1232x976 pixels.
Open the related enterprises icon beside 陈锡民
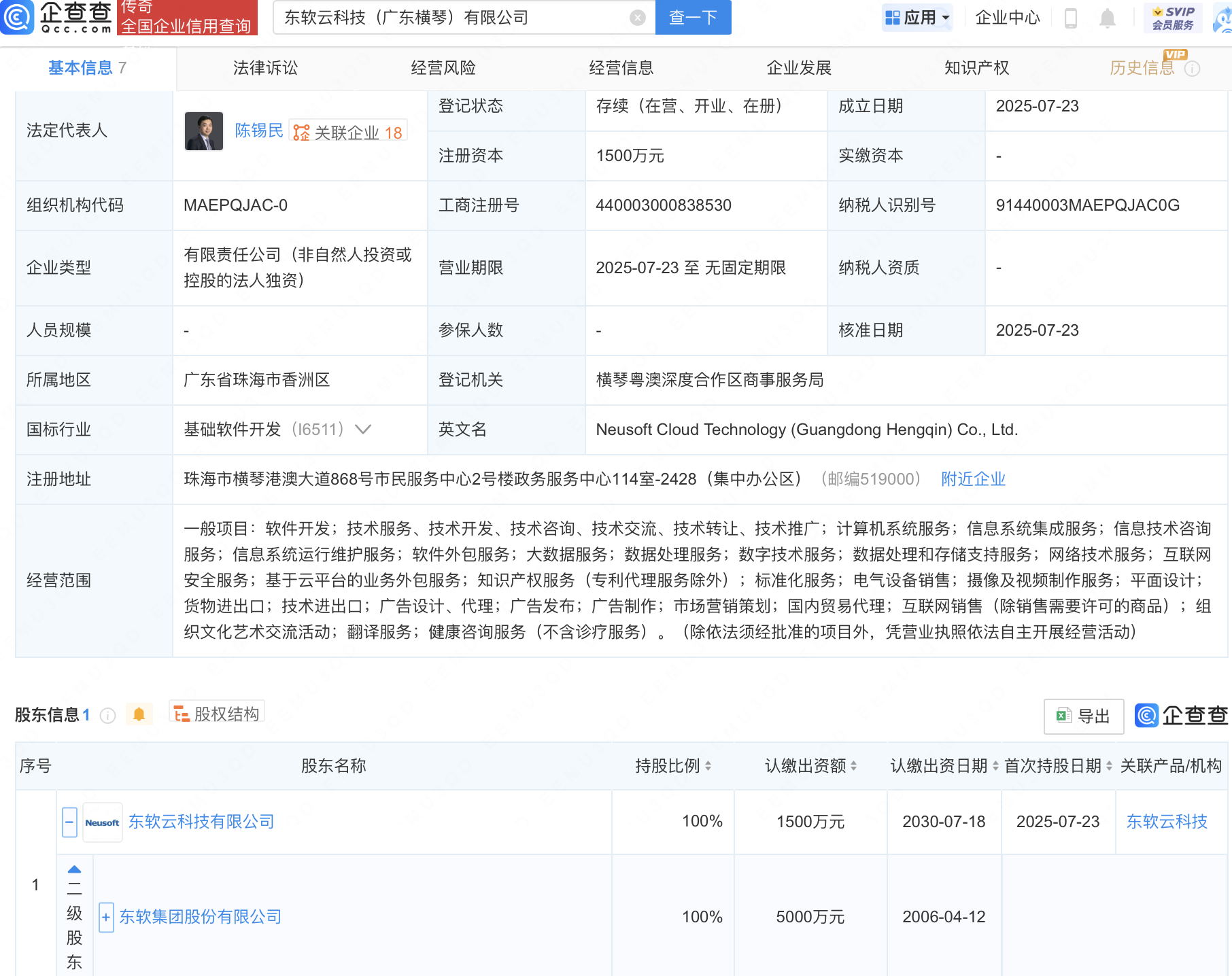click(301, 133)
